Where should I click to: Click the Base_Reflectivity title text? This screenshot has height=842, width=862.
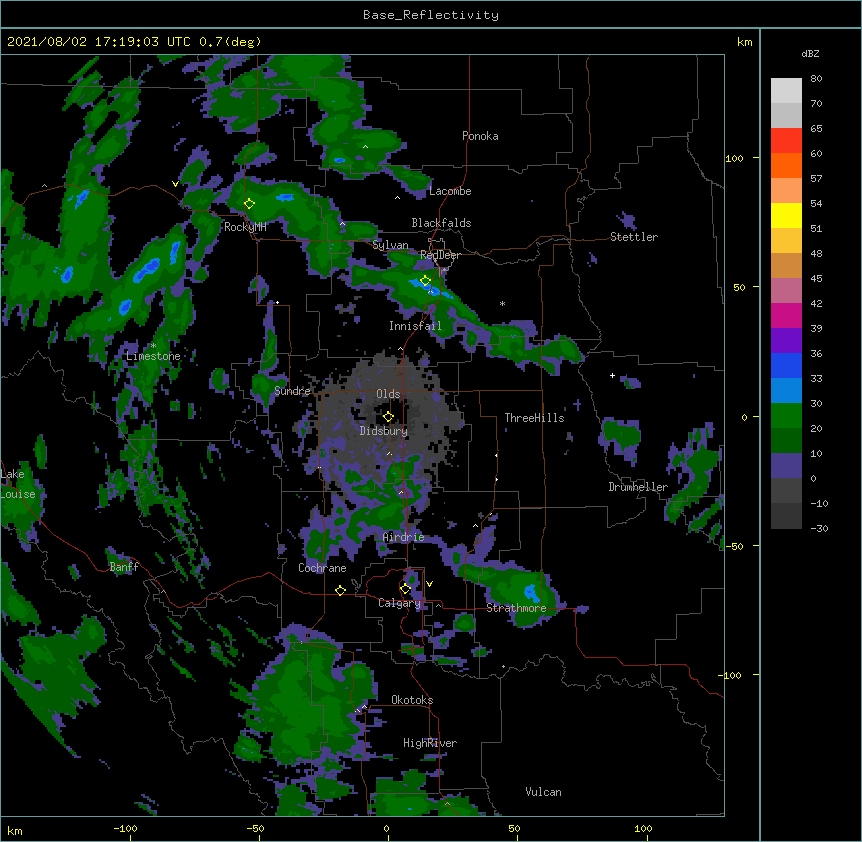pyautogui.click(x=430, y=15)
